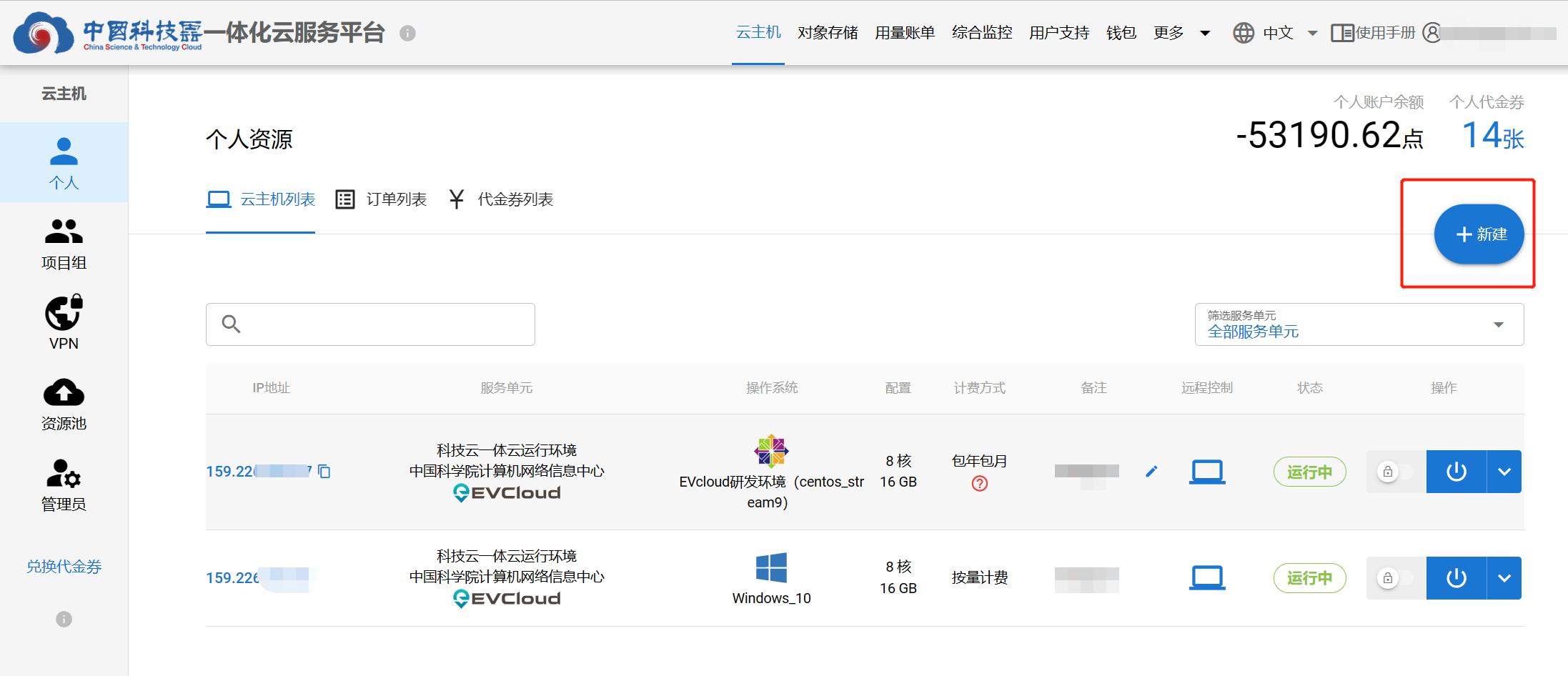1568x676 pixels.
Task: Click the 兑换代金券 link
Action: click(x=64, y=567)
